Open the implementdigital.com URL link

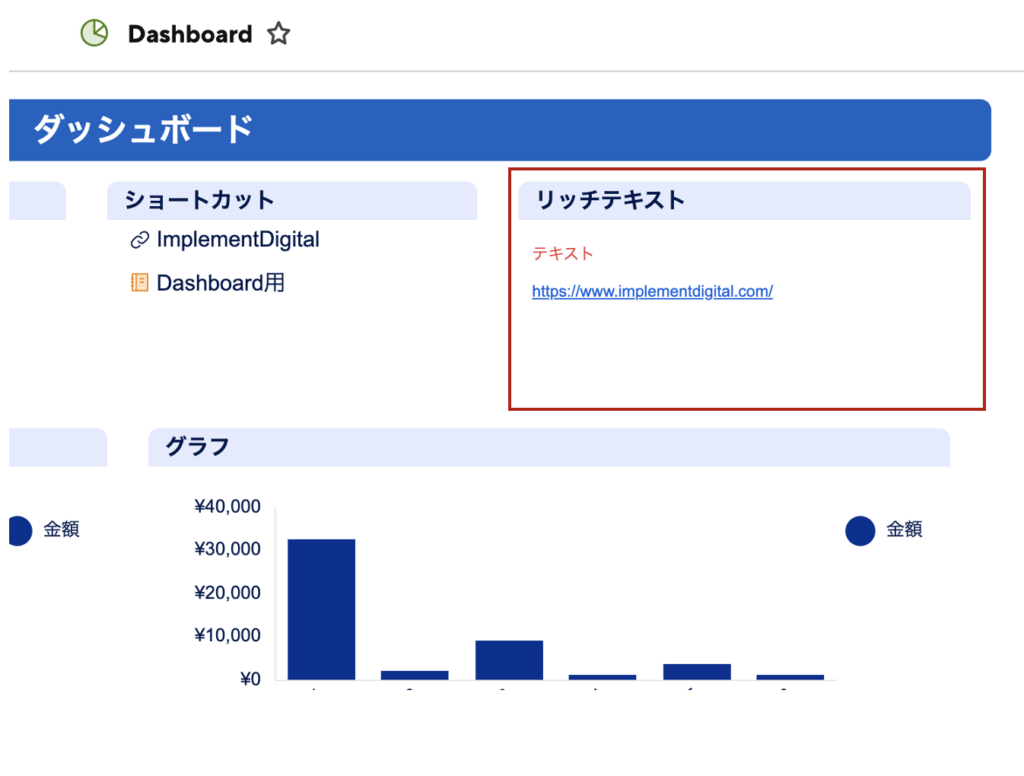[652, 291]
